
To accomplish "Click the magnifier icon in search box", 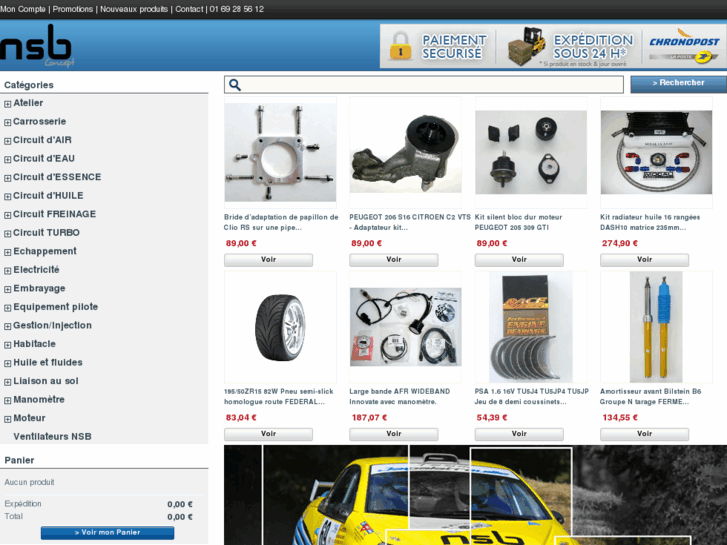I will 235,85.
